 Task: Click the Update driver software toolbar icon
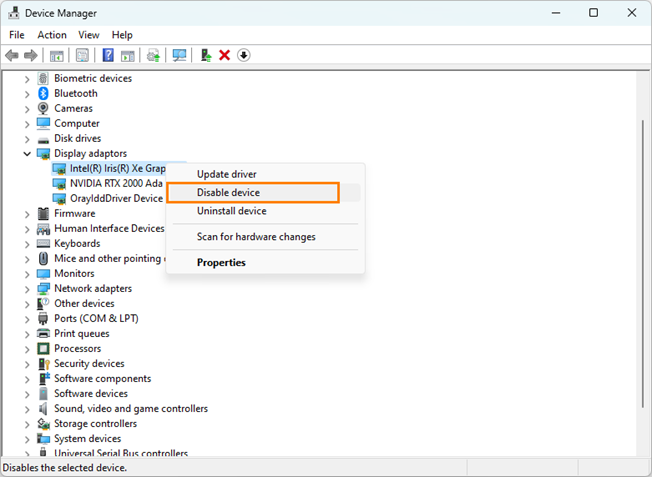pos(153,55)
